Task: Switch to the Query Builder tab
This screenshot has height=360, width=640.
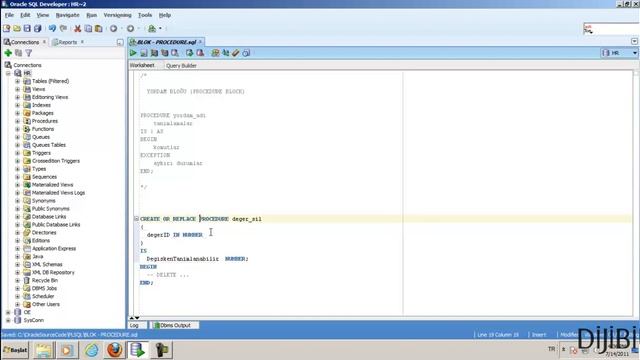Action: click(181, 66)
